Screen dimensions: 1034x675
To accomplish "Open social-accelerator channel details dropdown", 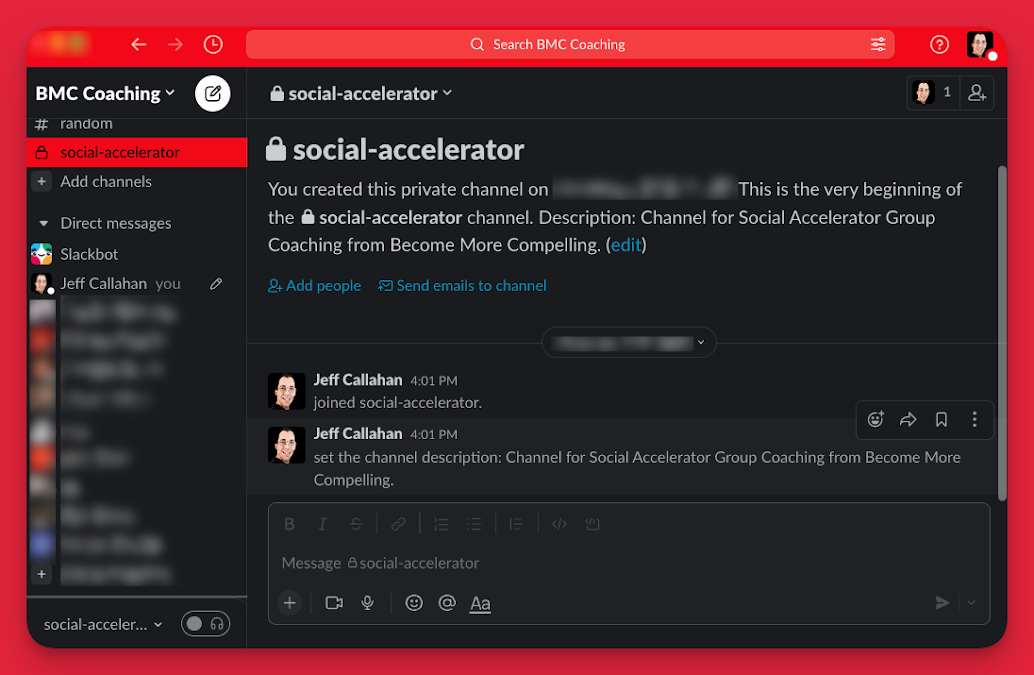I will click(361, 93).
